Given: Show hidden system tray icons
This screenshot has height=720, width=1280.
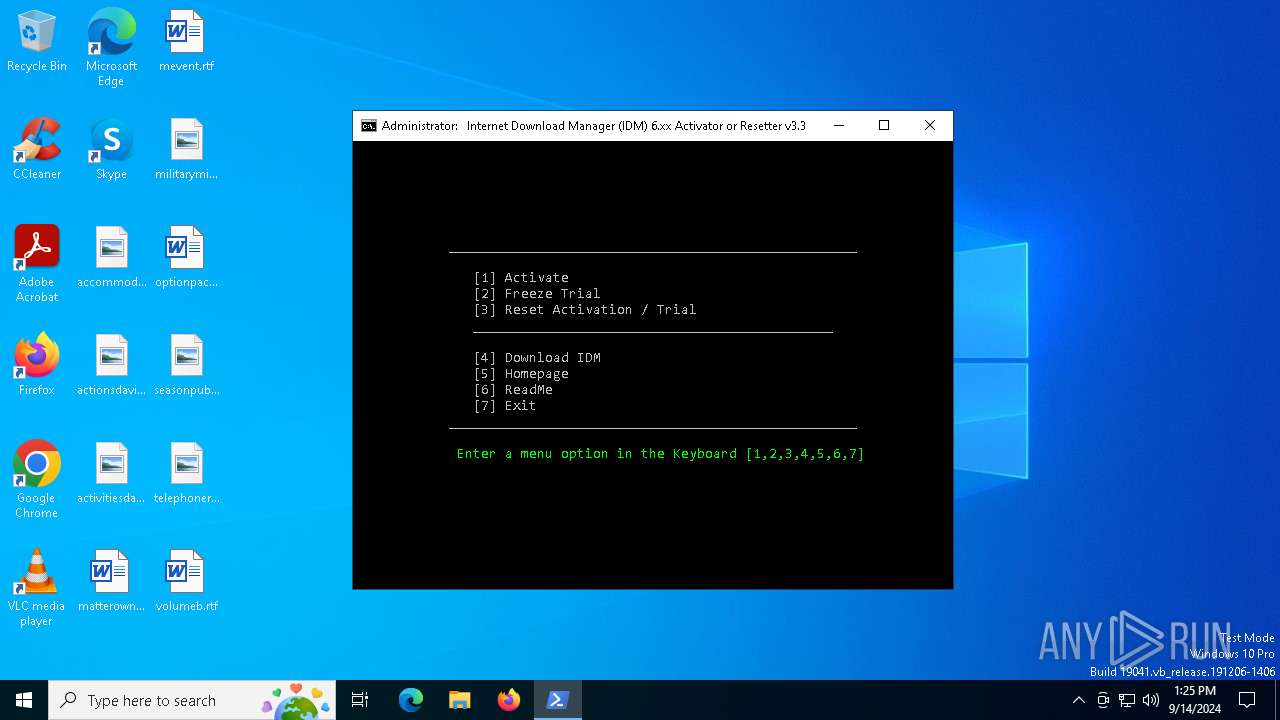Looking at the screenshot, I should (x=1078, y=700).
